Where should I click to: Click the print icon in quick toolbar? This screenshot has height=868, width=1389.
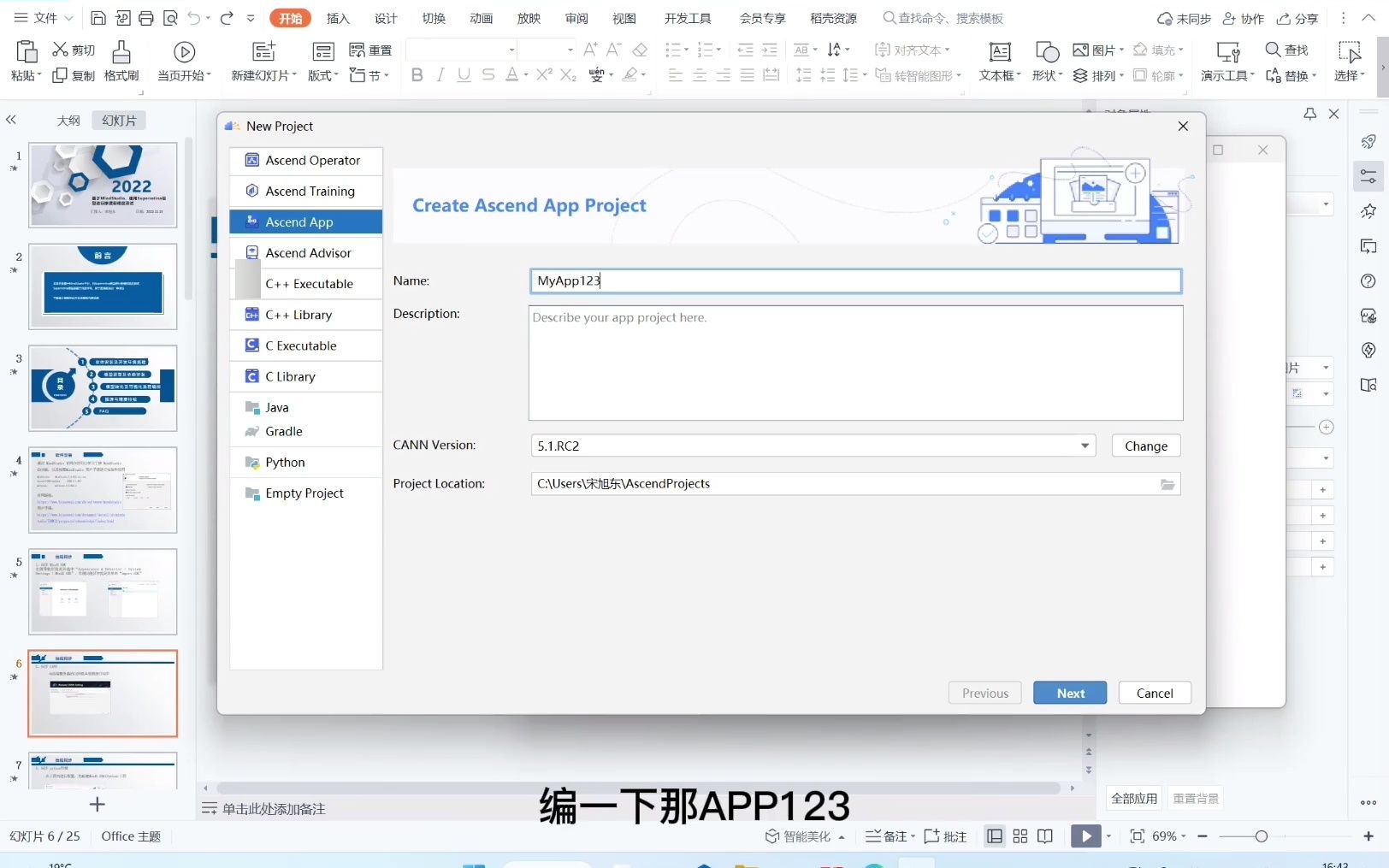click(146, 18)
